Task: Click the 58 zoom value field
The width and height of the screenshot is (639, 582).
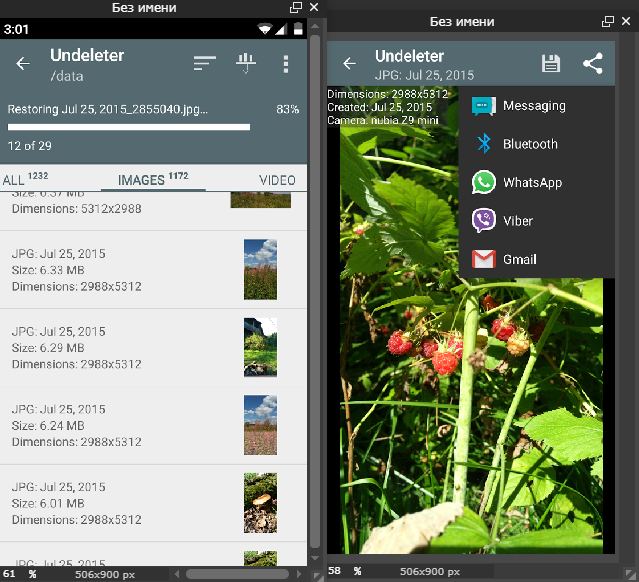Action: pos(334,571)
